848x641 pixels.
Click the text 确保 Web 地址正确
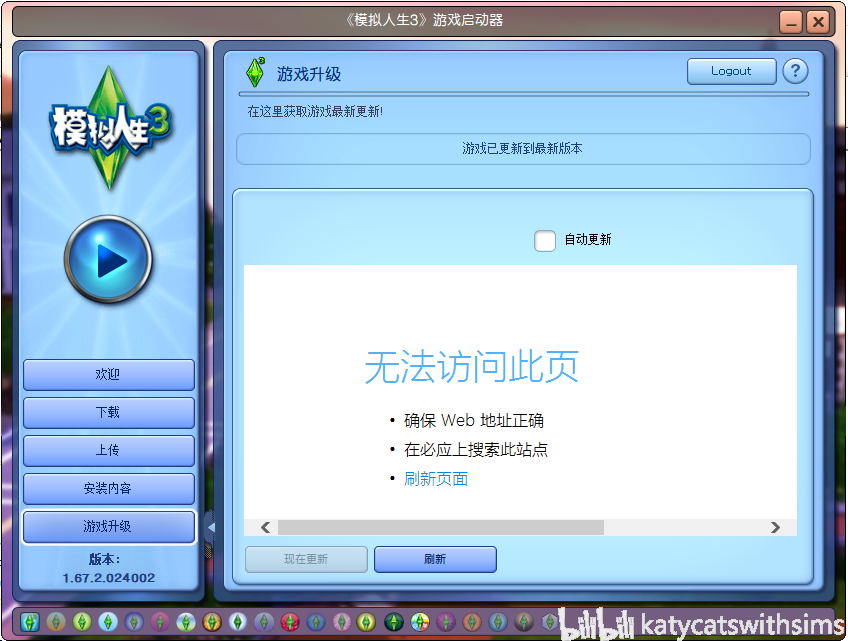pyautogui.click(x=474, y=420)
